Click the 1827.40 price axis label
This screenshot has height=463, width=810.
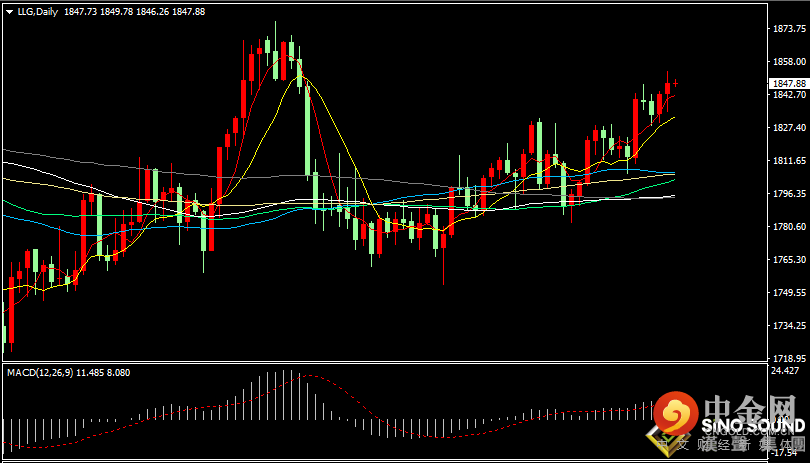(791, 128)
